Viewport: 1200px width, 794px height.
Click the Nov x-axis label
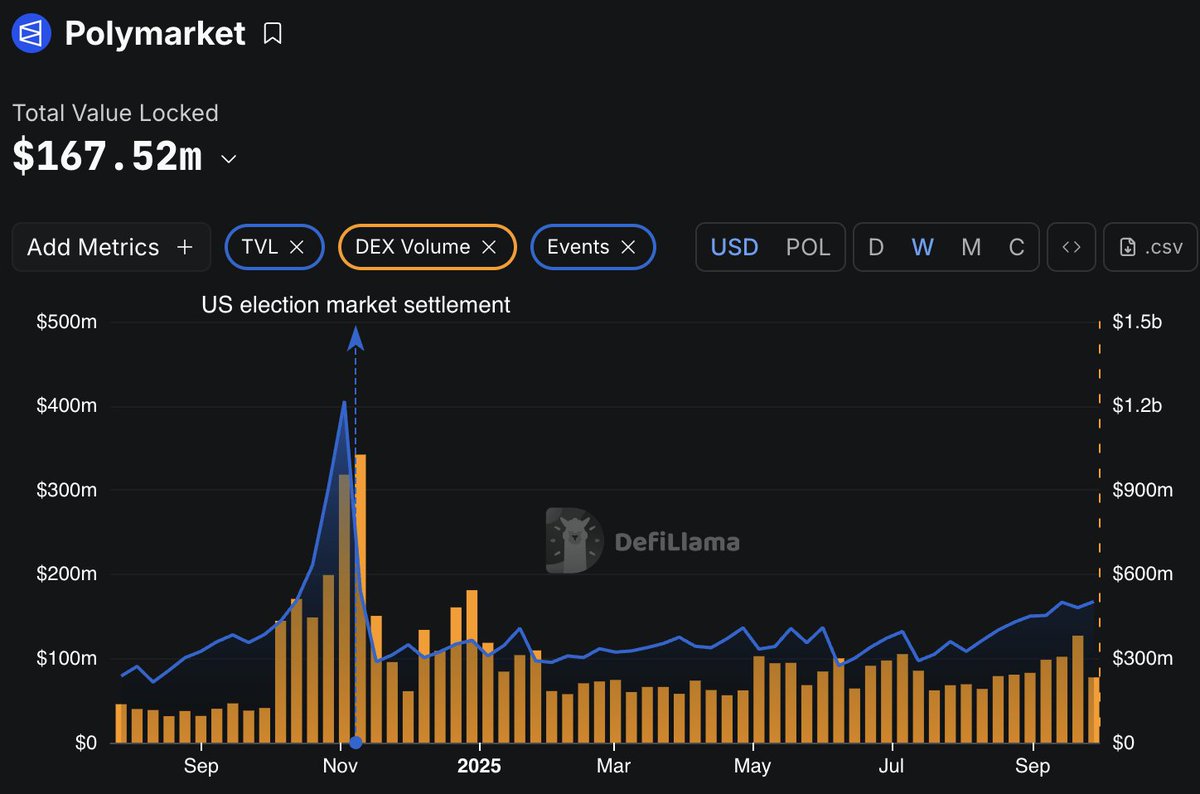coord(341,767)
